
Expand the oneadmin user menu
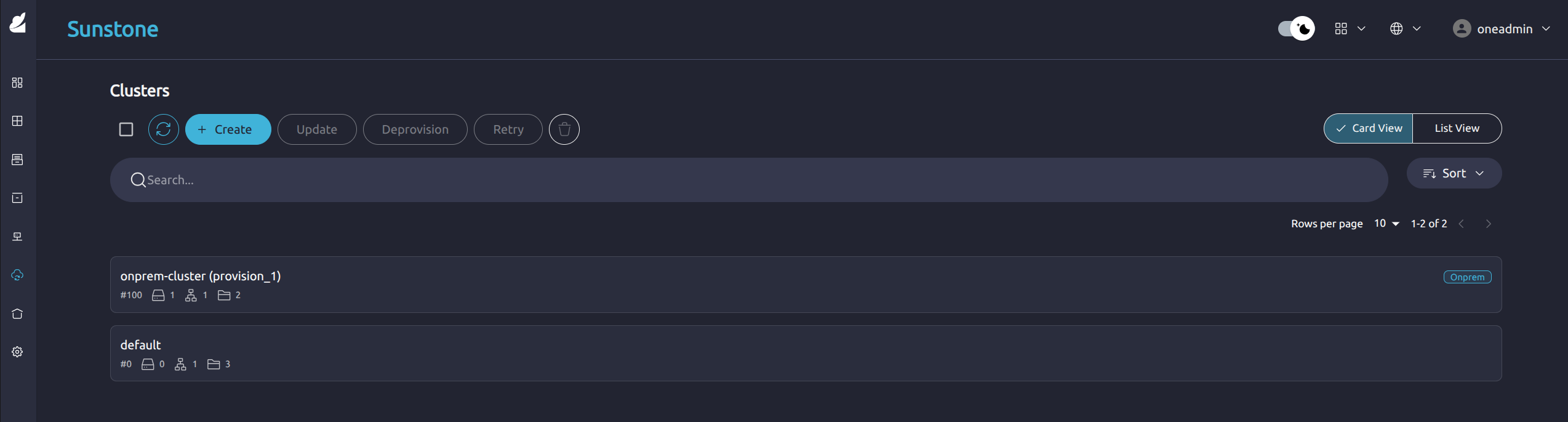1501,28
